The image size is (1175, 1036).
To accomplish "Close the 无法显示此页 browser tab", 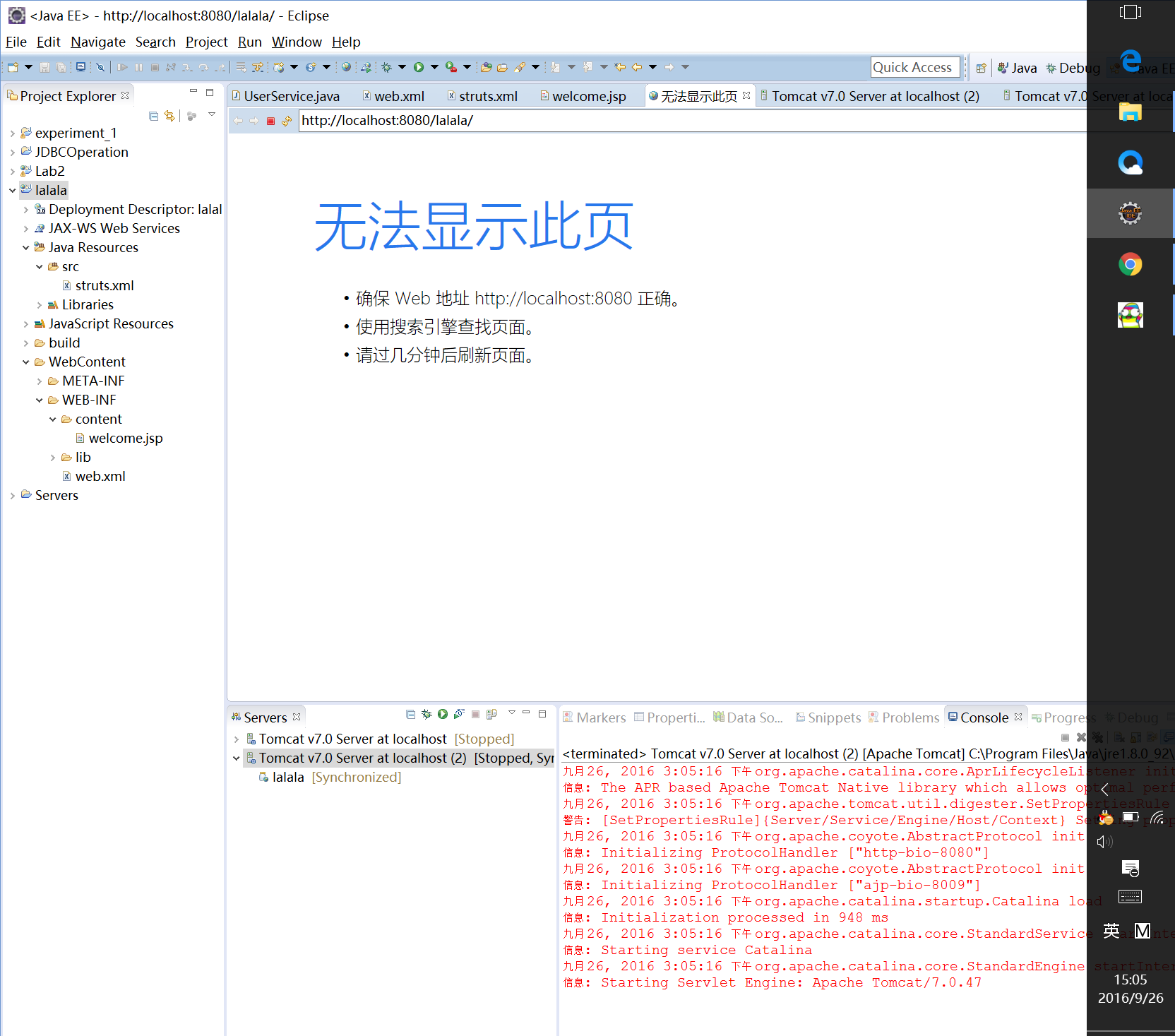I will [746, 95].
